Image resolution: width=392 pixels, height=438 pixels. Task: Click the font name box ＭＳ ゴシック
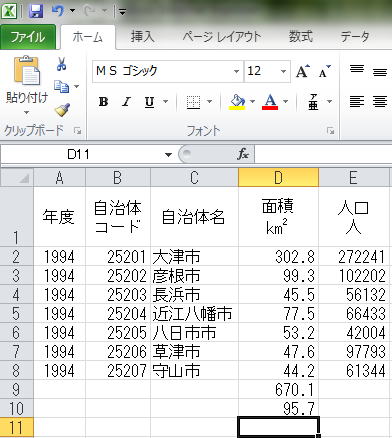point(162,71)
